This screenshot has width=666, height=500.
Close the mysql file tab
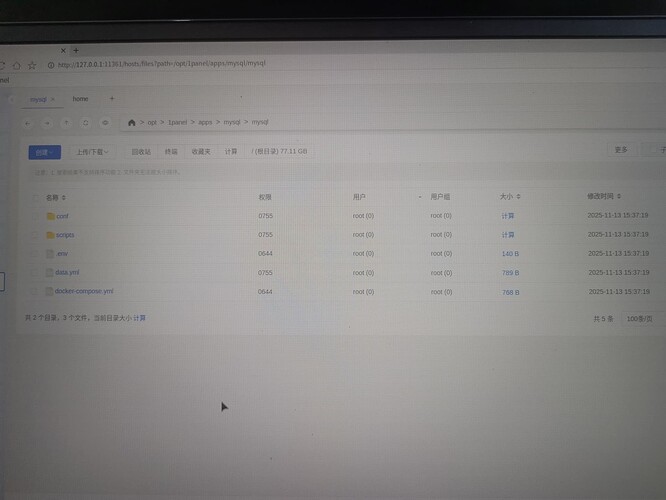pyautogui.click(x=53, y=100)
